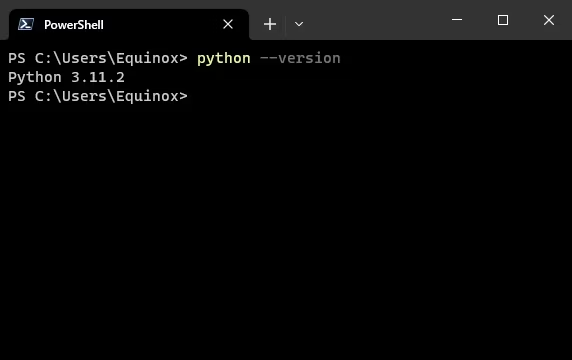Viewport: 572px width, 360px height.
Task: Click the gray --version argument text
Action: click(x=300, y=58)
